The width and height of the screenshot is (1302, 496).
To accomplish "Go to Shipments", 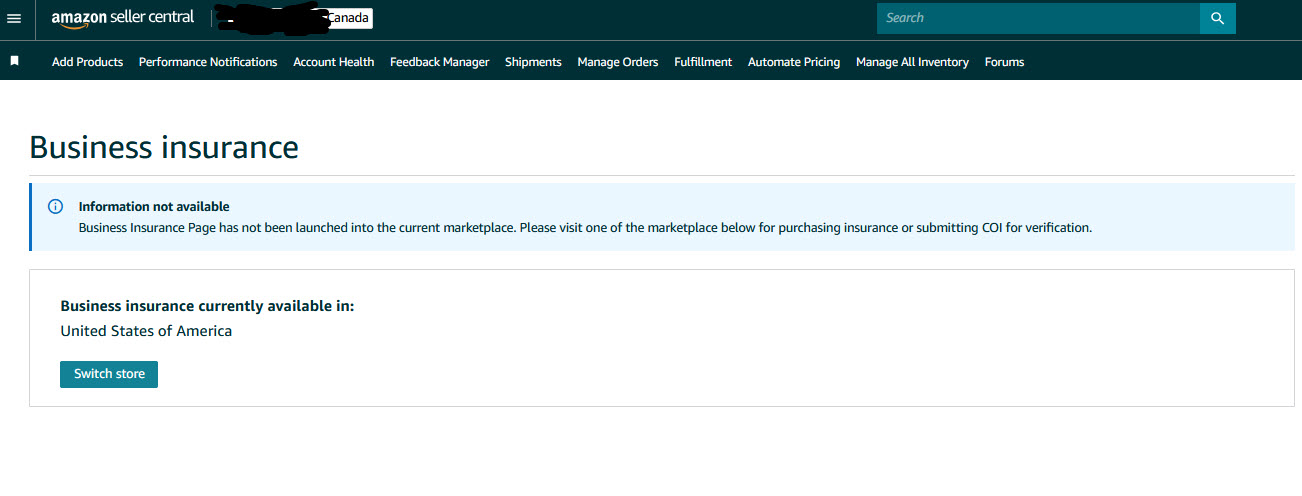I will (533, 62).
